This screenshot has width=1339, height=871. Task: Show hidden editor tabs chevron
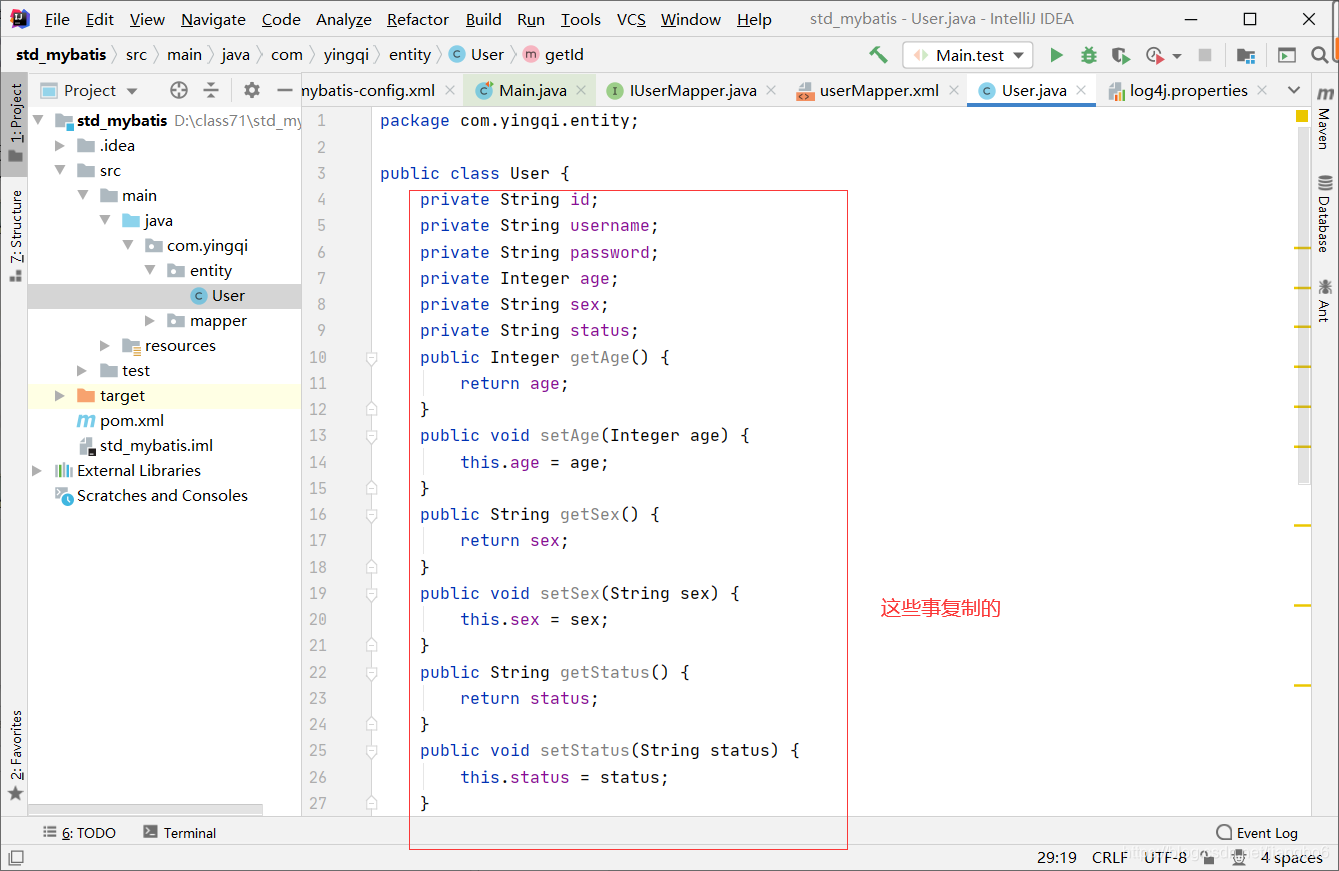tap(1294, 90)
